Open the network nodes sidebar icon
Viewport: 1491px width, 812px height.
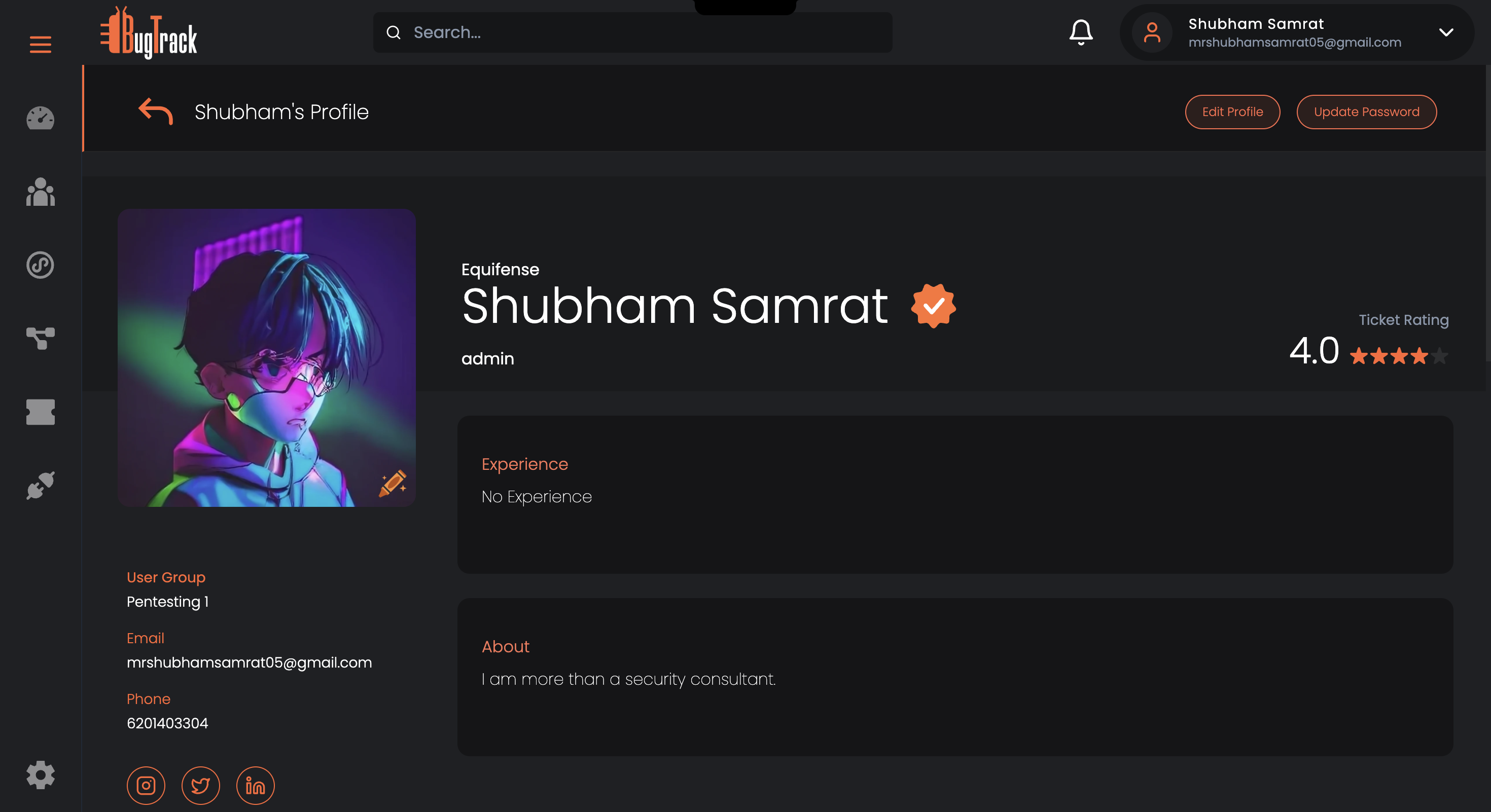[x=41, y=339]
